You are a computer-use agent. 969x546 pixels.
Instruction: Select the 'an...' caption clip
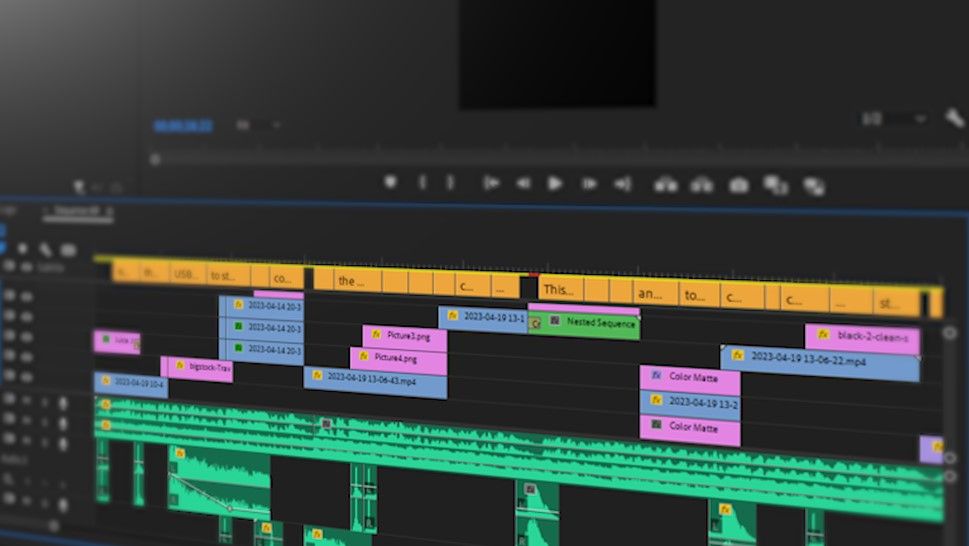point(656,293)
